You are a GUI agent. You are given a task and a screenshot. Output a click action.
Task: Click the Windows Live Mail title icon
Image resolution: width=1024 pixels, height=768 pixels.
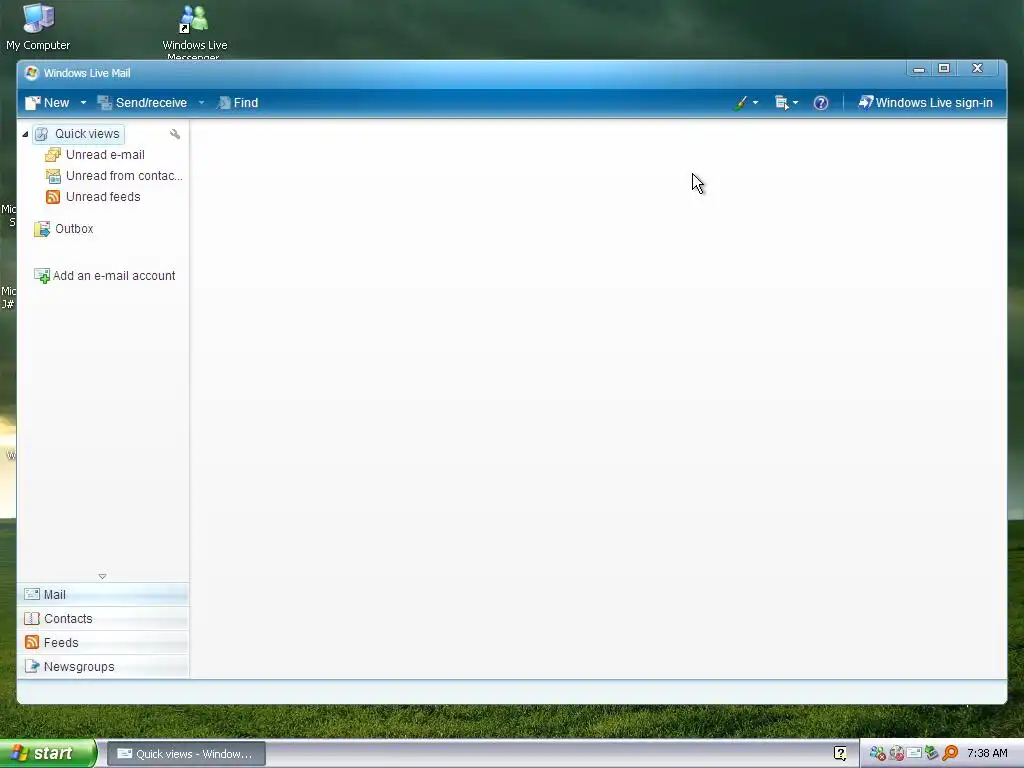pos(31,72)
